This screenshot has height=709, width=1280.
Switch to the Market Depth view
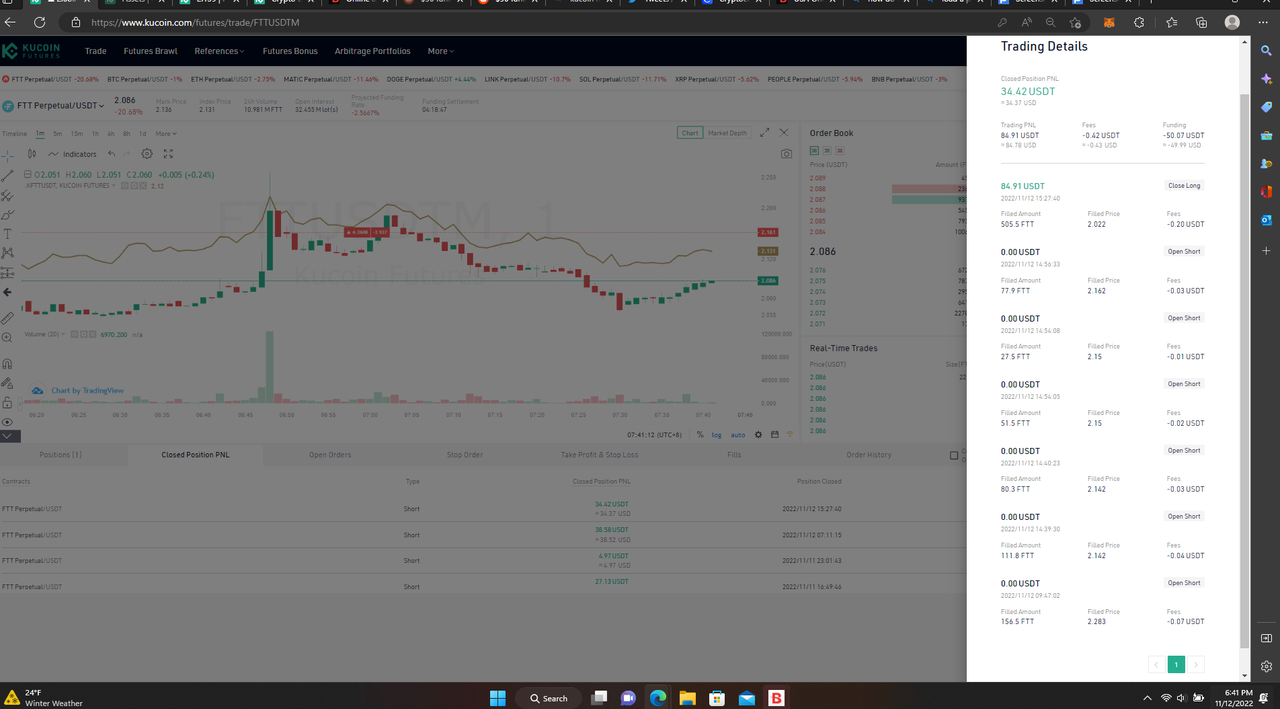point(727,133)
